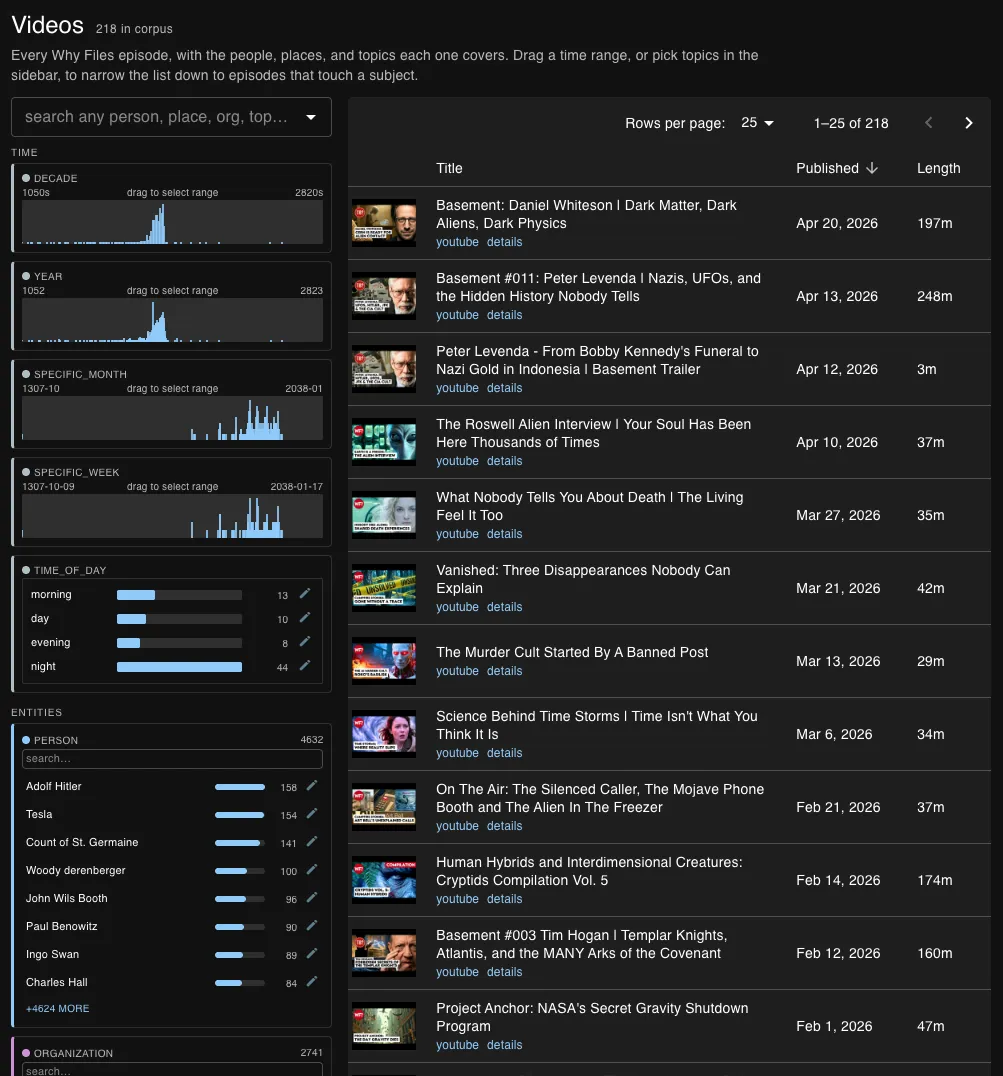The width and height of the screenshot is (1003, 1076).
Task: Select the morning time-of-day filter row
Action: point(172,594)
